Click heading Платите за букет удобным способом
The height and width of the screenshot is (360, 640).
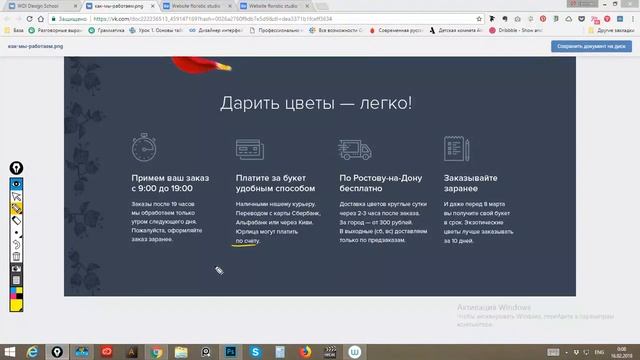[276, 183]
